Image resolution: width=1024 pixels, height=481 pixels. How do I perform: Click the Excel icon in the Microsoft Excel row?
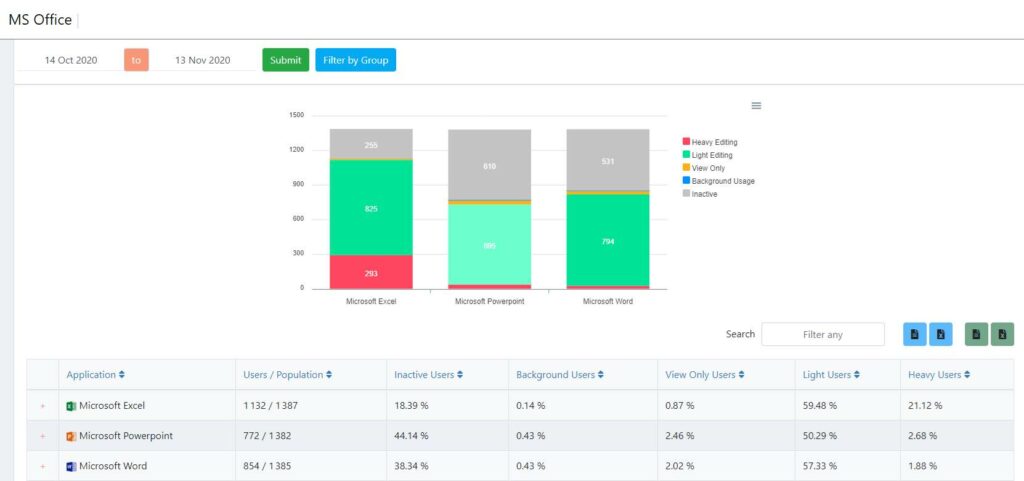[71, 406]
